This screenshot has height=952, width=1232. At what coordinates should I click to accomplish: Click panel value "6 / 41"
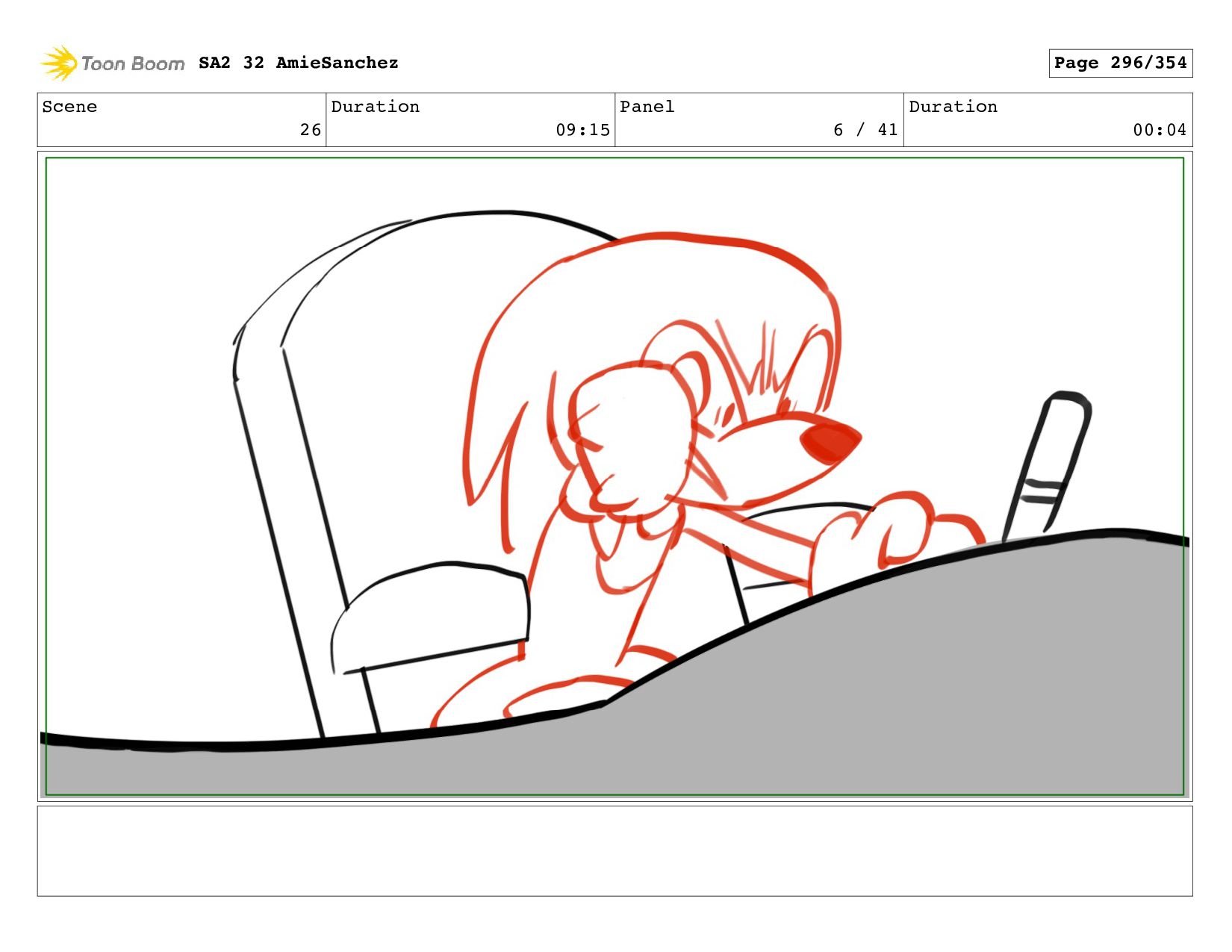(x=865, y=130)
